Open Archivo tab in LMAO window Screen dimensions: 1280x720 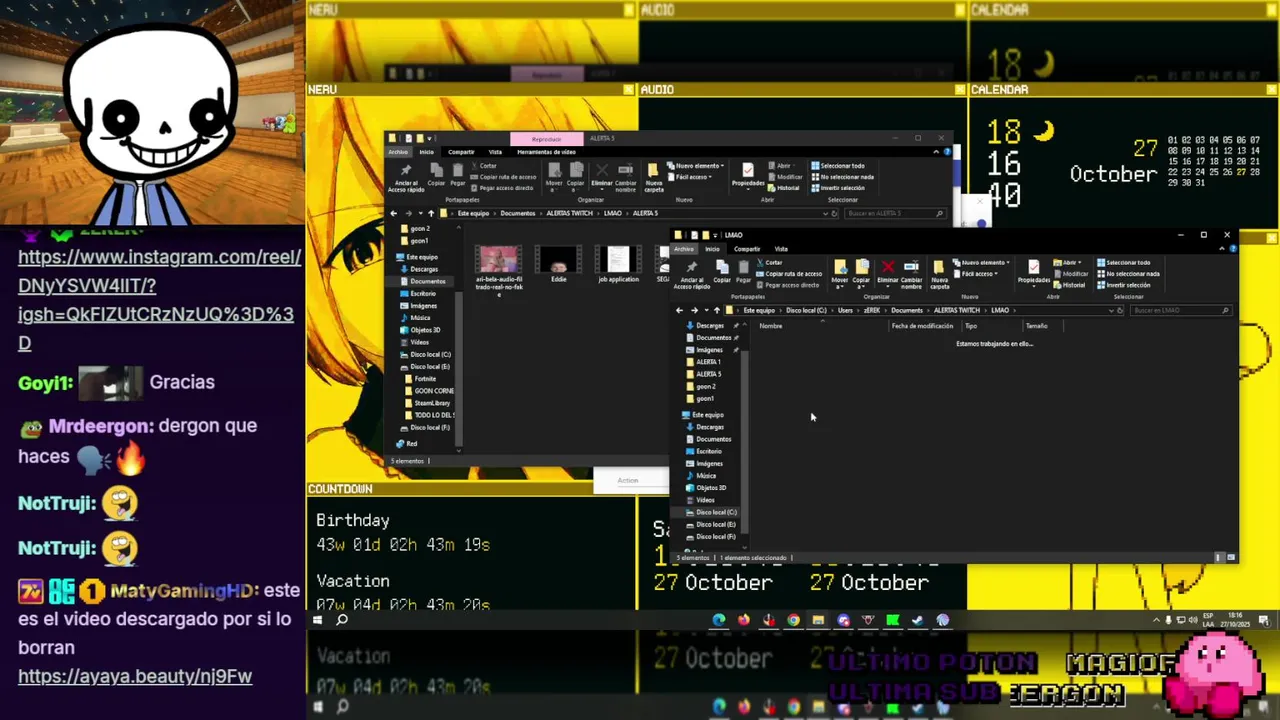click(x=683, y=248)
